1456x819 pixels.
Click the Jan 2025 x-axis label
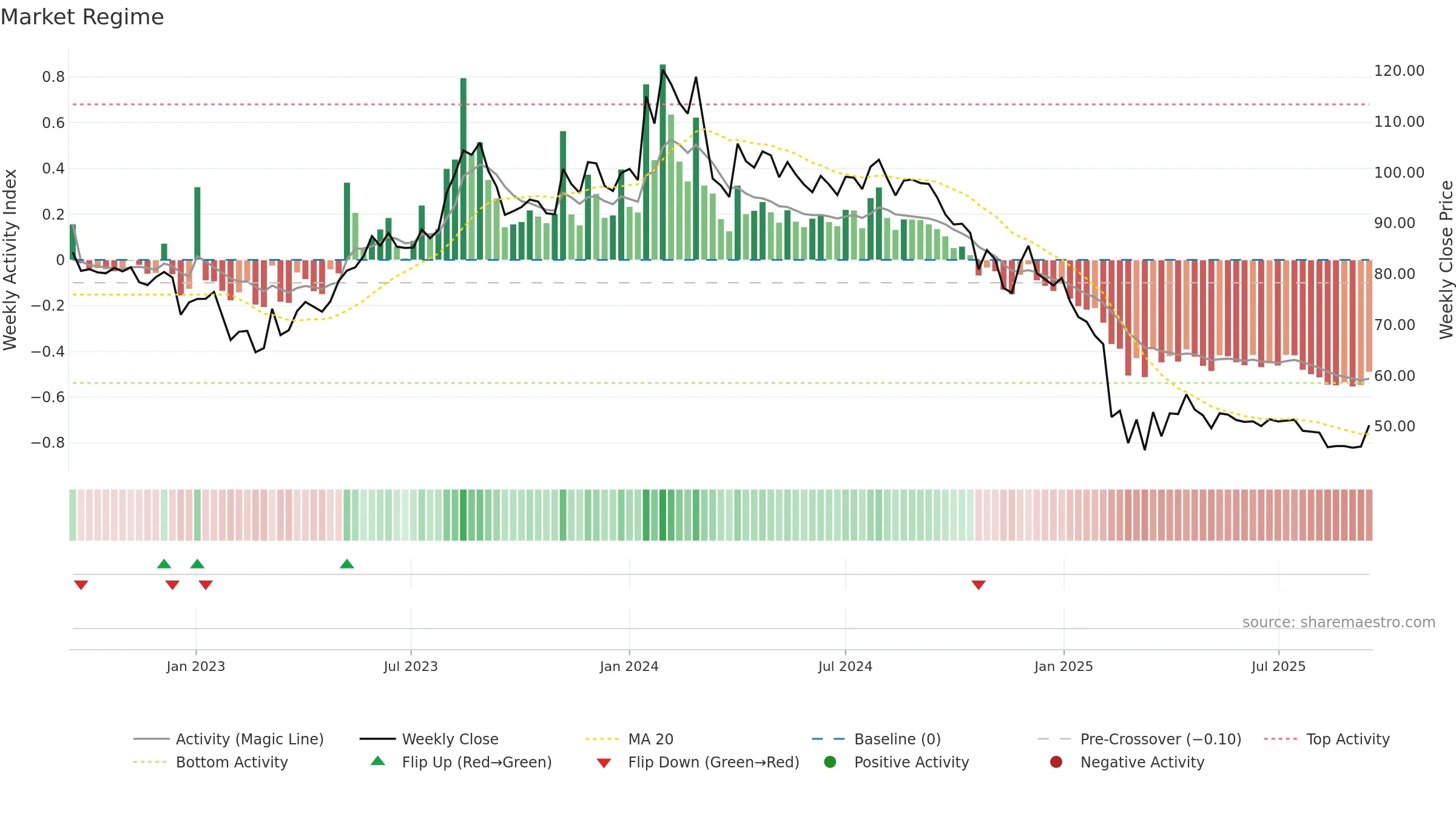pos(1063,666)
